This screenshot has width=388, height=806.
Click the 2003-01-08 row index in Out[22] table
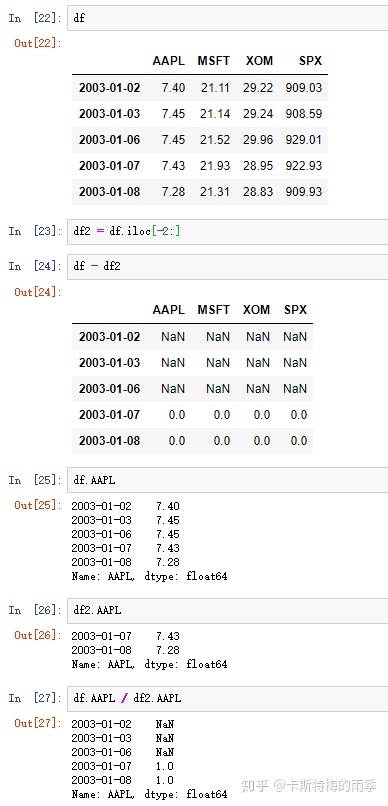pos(109,192)
